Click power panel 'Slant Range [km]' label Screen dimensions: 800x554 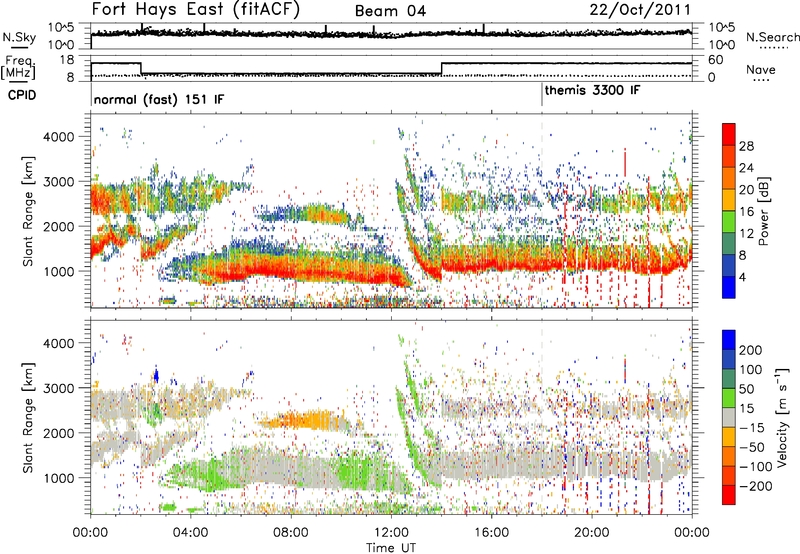click(29, 211)
